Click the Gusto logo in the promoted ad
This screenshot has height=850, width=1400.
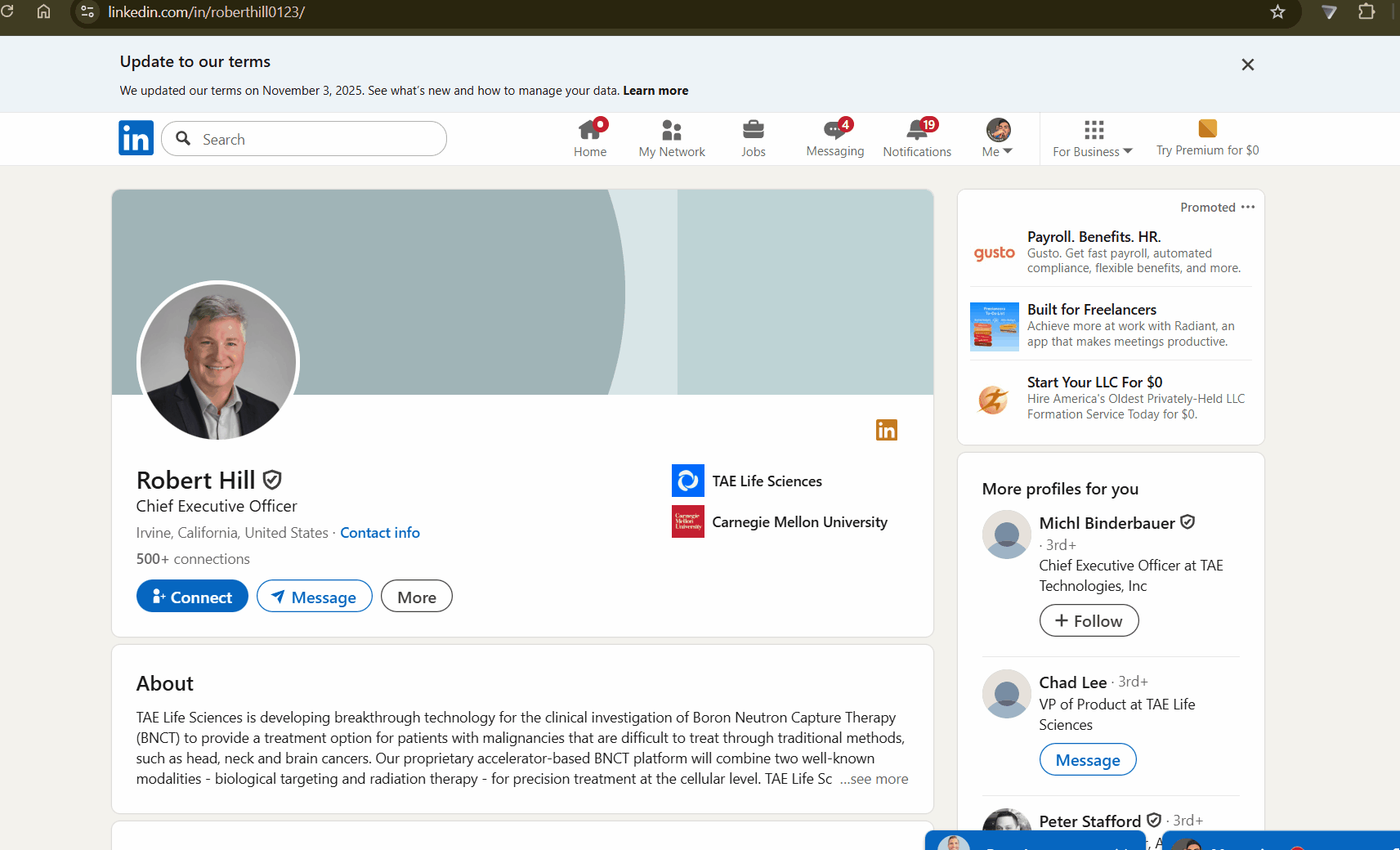(993, 253)
